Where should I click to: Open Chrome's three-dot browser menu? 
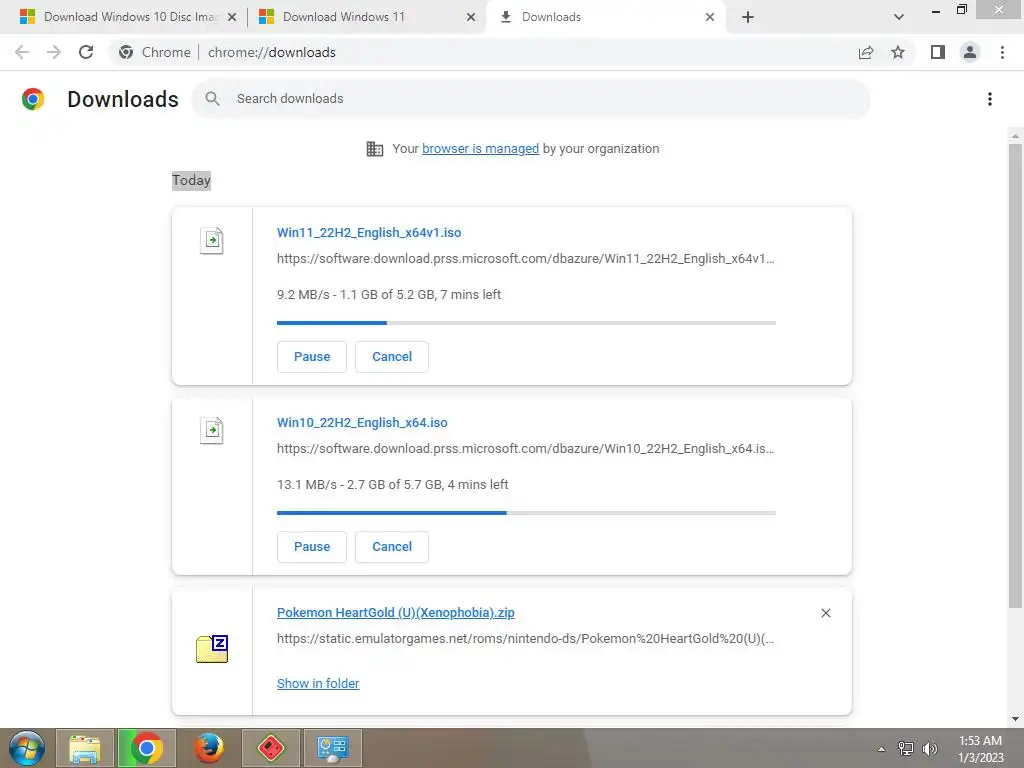click(x=1002, y=52)
